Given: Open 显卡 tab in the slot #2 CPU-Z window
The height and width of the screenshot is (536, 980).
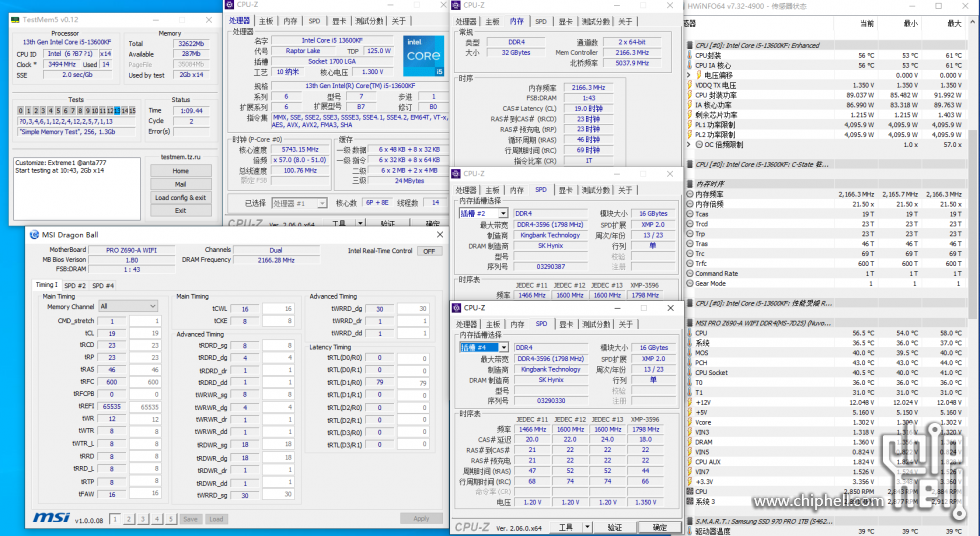Looking at the screenshot, I should coord(566,190).
